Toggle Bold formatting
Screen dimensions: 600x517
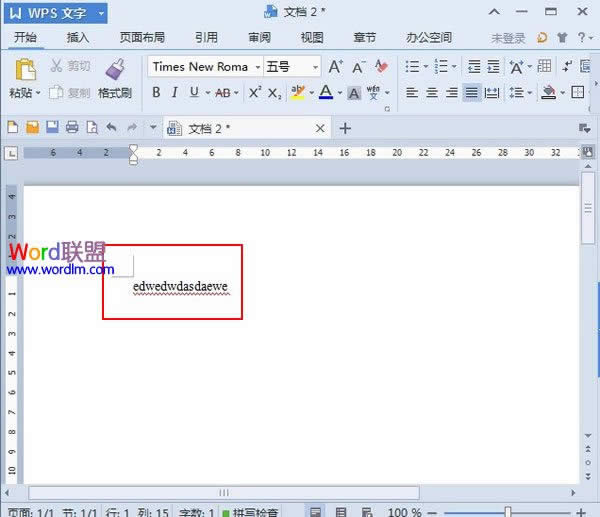click(156, 92)
